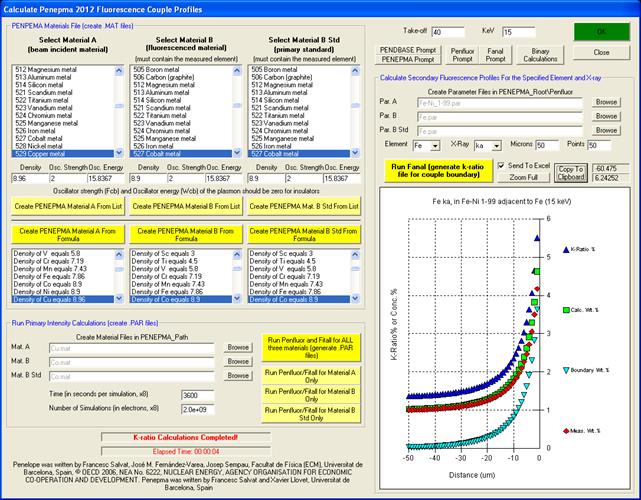
Task: Open the PENEPMA Prompt
Action: click(x=408, y=60)
